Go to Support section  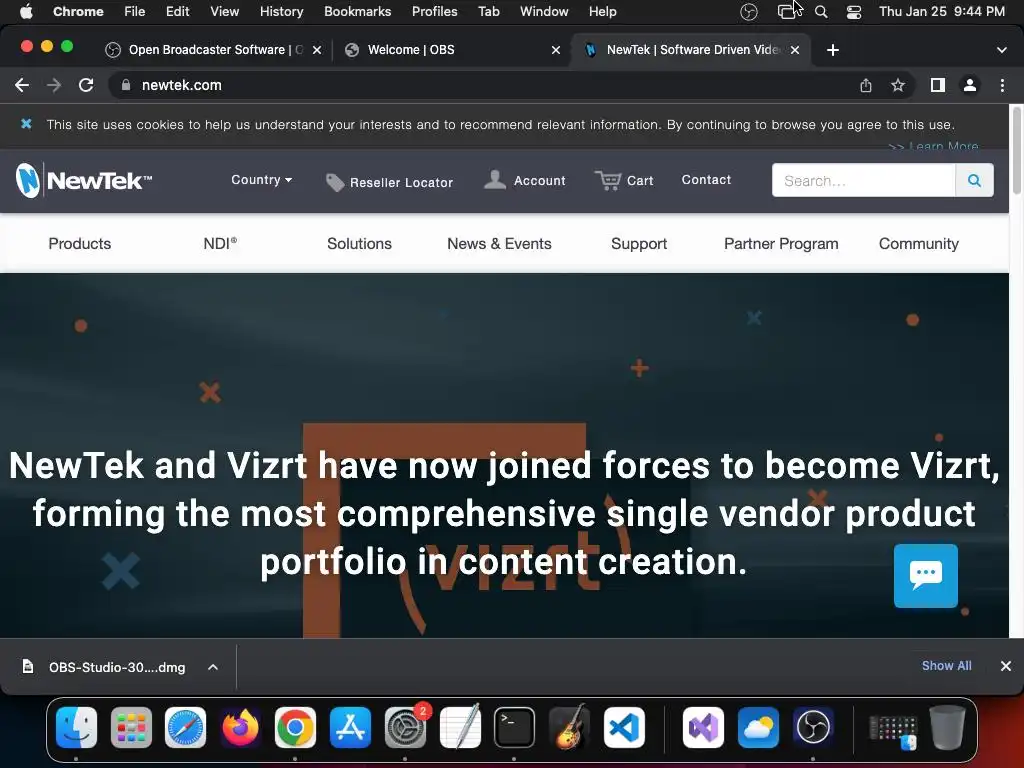639,244
